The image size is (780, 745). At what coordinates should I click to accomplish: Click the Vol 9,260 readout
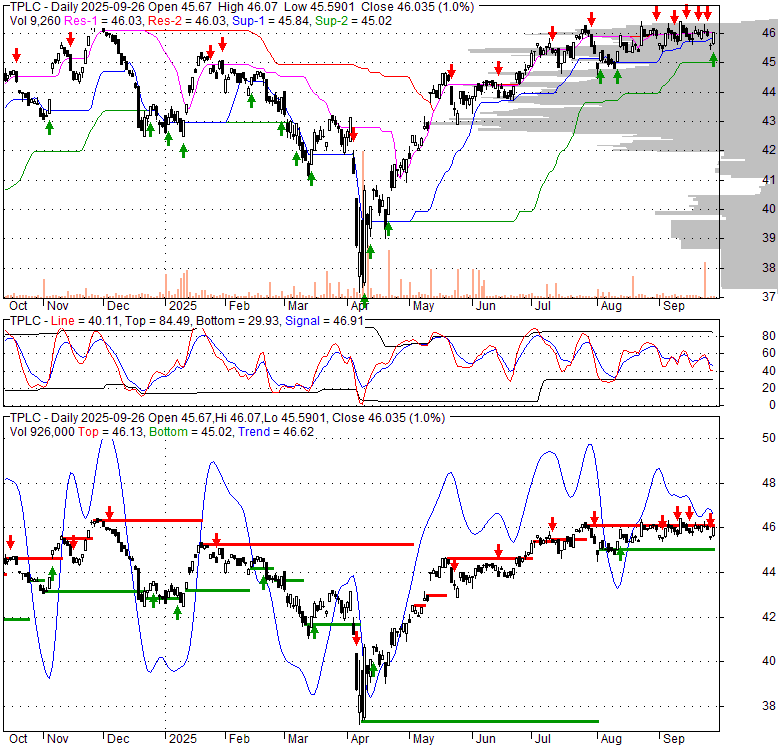[35, 21]
